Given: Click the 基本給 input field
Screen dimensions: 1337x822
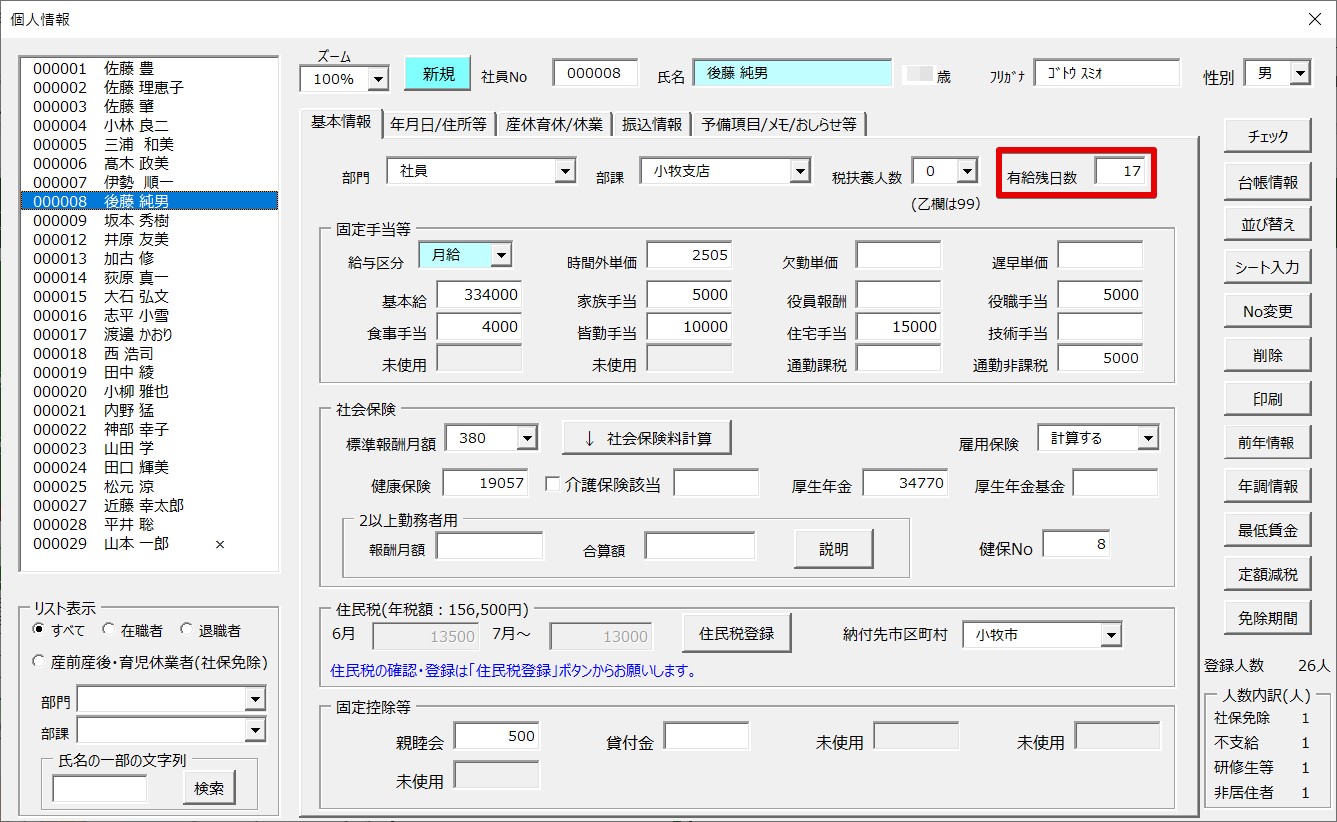Looking at the screenshot, I should pyautogui.click(x=479, y=295).
